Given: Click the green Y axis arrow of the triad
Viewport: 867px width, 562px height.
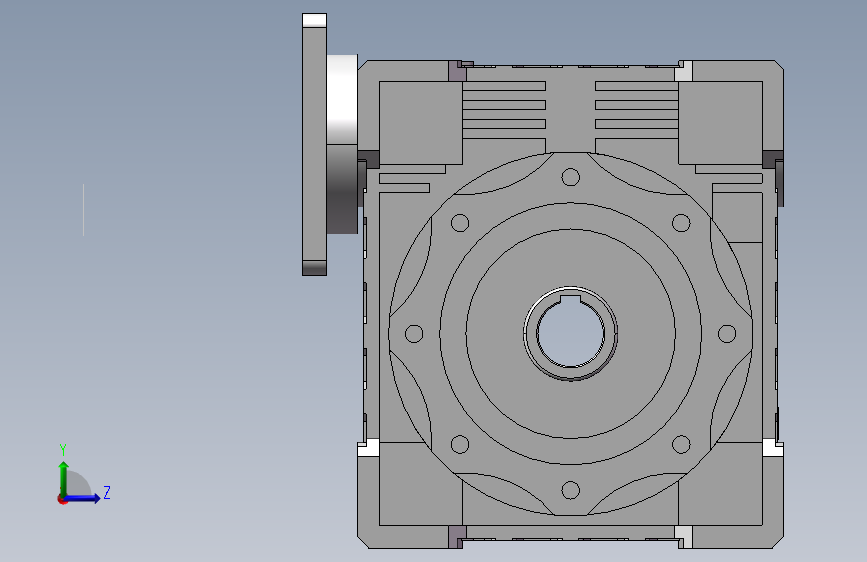Looking at the screenshot, I should (x=64, y=478).
